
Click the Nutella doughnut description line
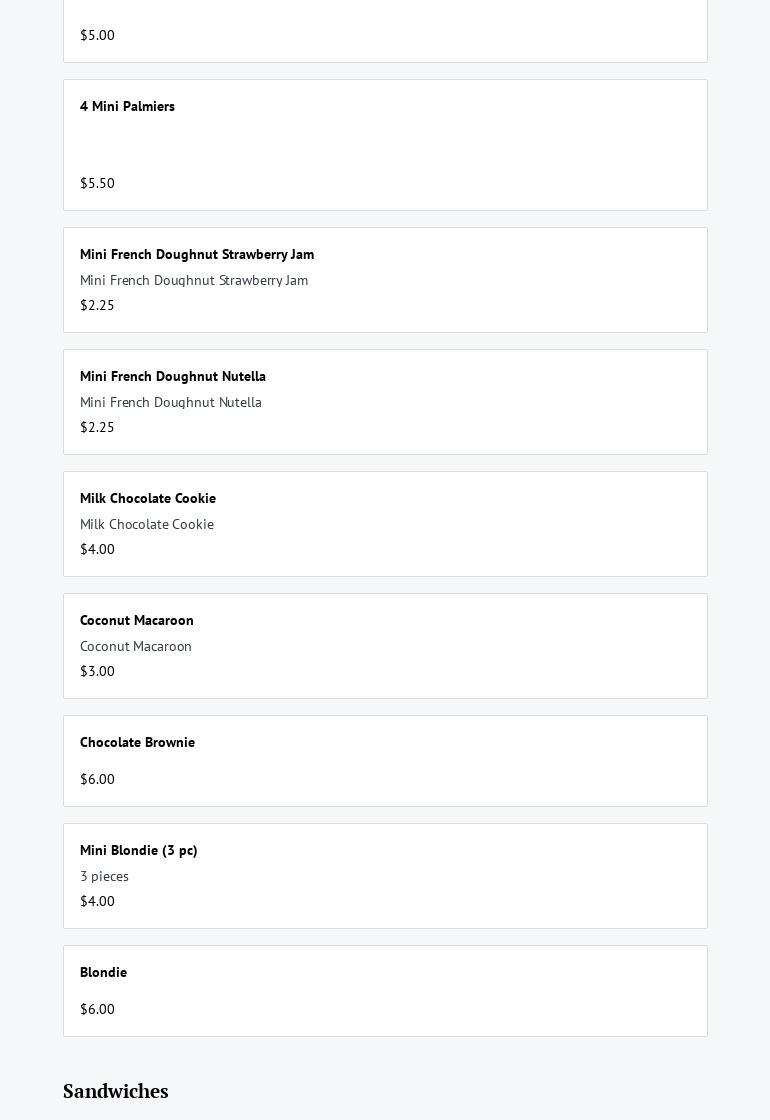tap(171, 403)
